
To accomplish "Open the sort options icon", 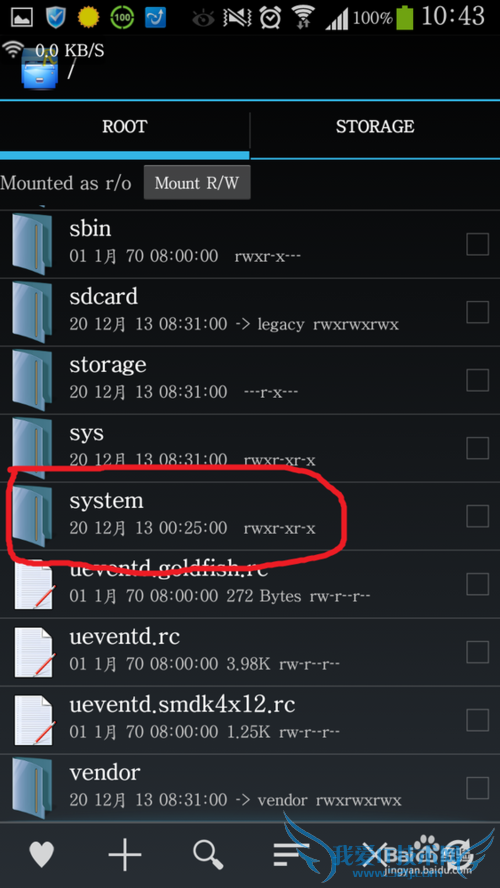I will pos(290,855).
